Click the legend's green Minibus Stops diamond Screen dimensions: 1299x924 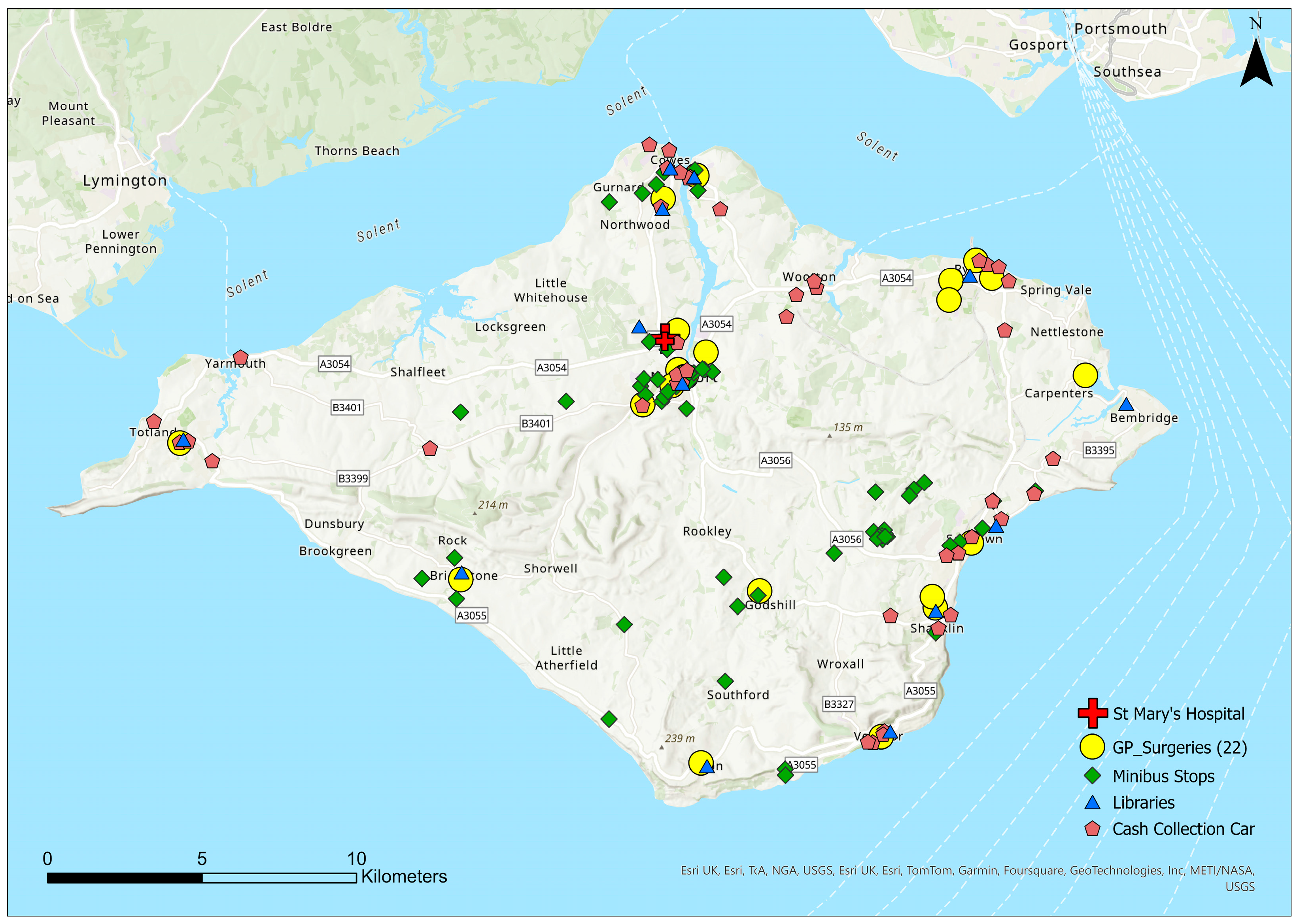(1092, 775)
